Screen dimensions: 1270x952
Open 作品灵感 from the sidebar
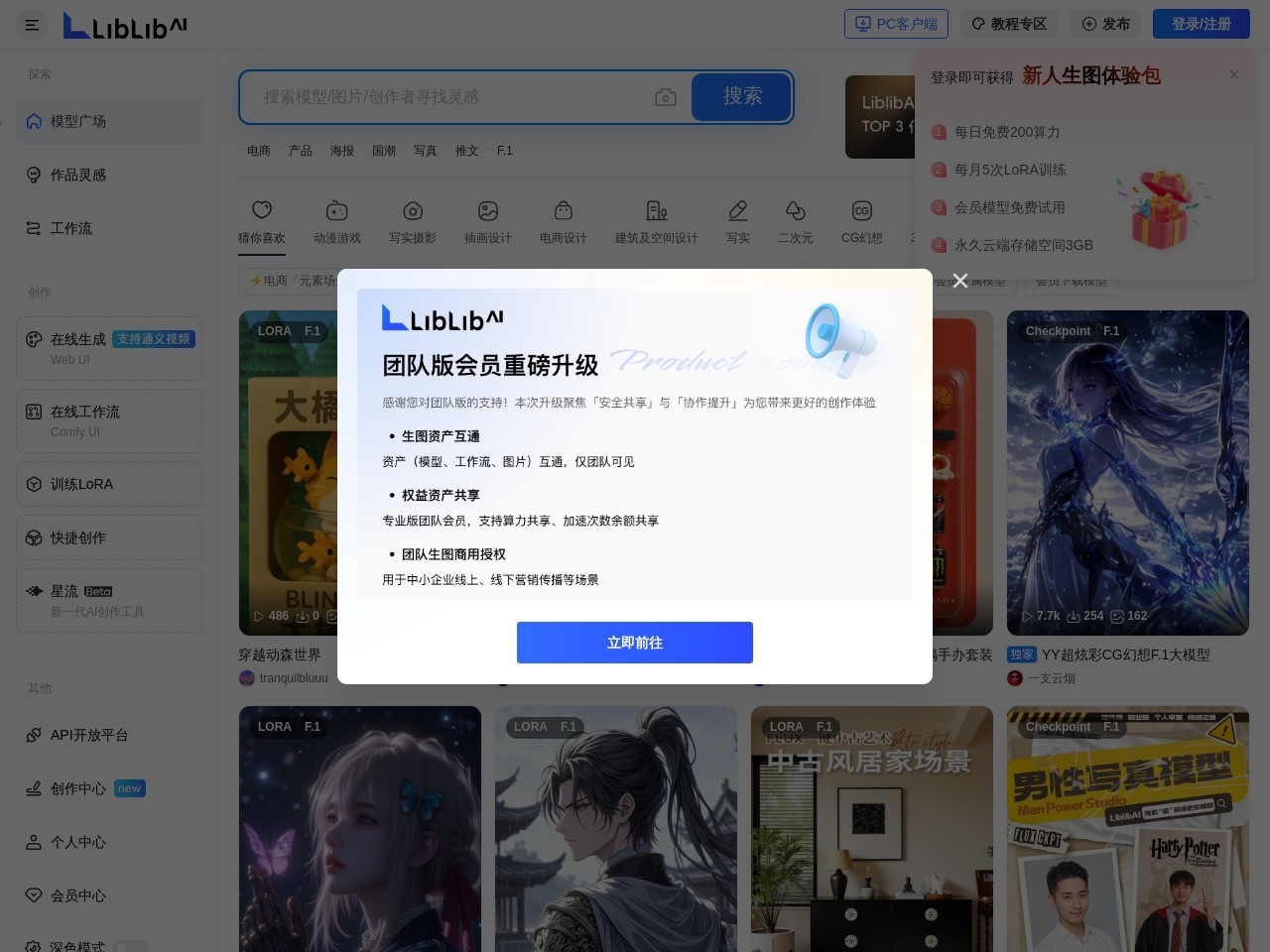pos(77,175)
